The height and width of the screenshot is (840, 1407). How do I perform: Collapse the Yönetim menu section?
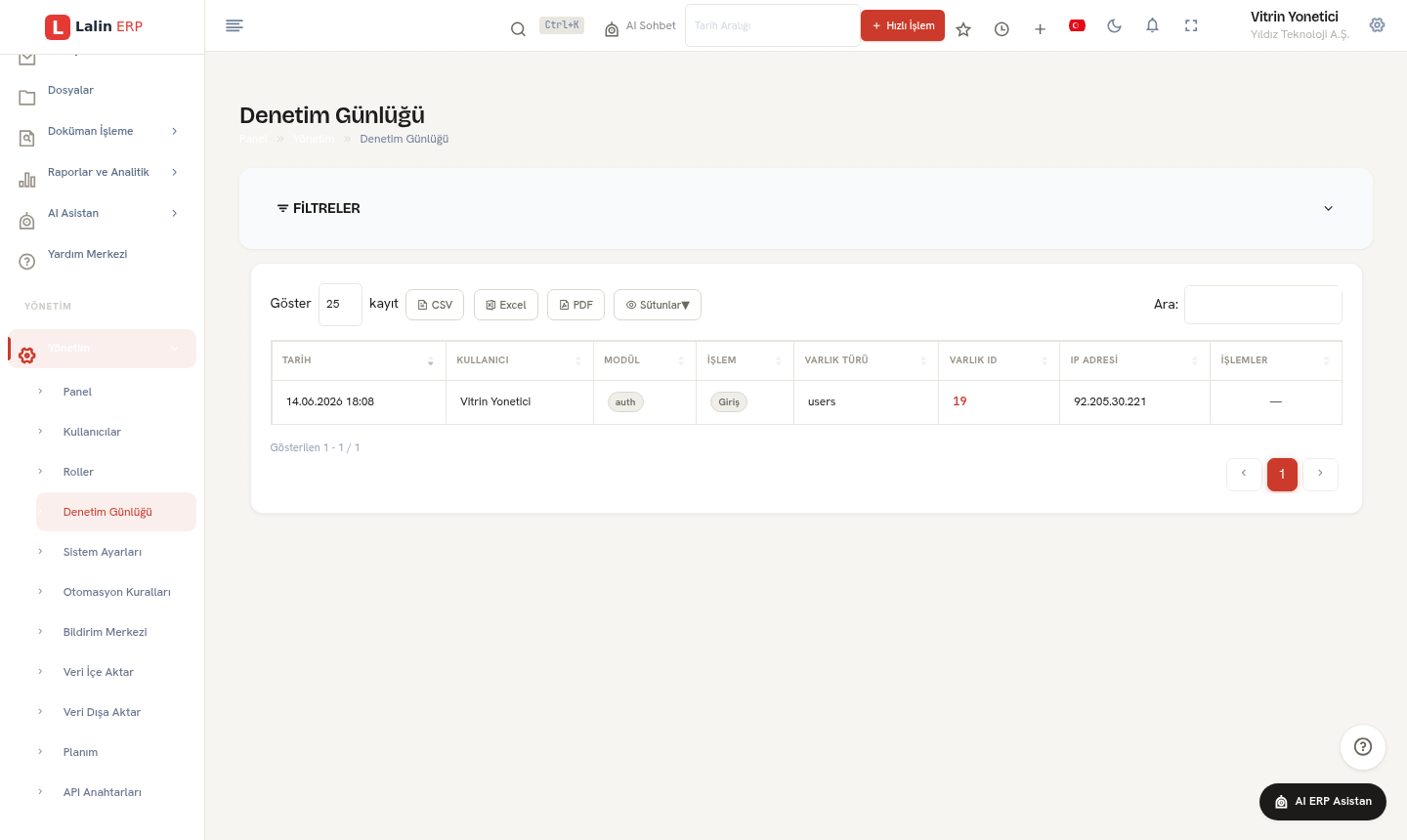[102, 349]
